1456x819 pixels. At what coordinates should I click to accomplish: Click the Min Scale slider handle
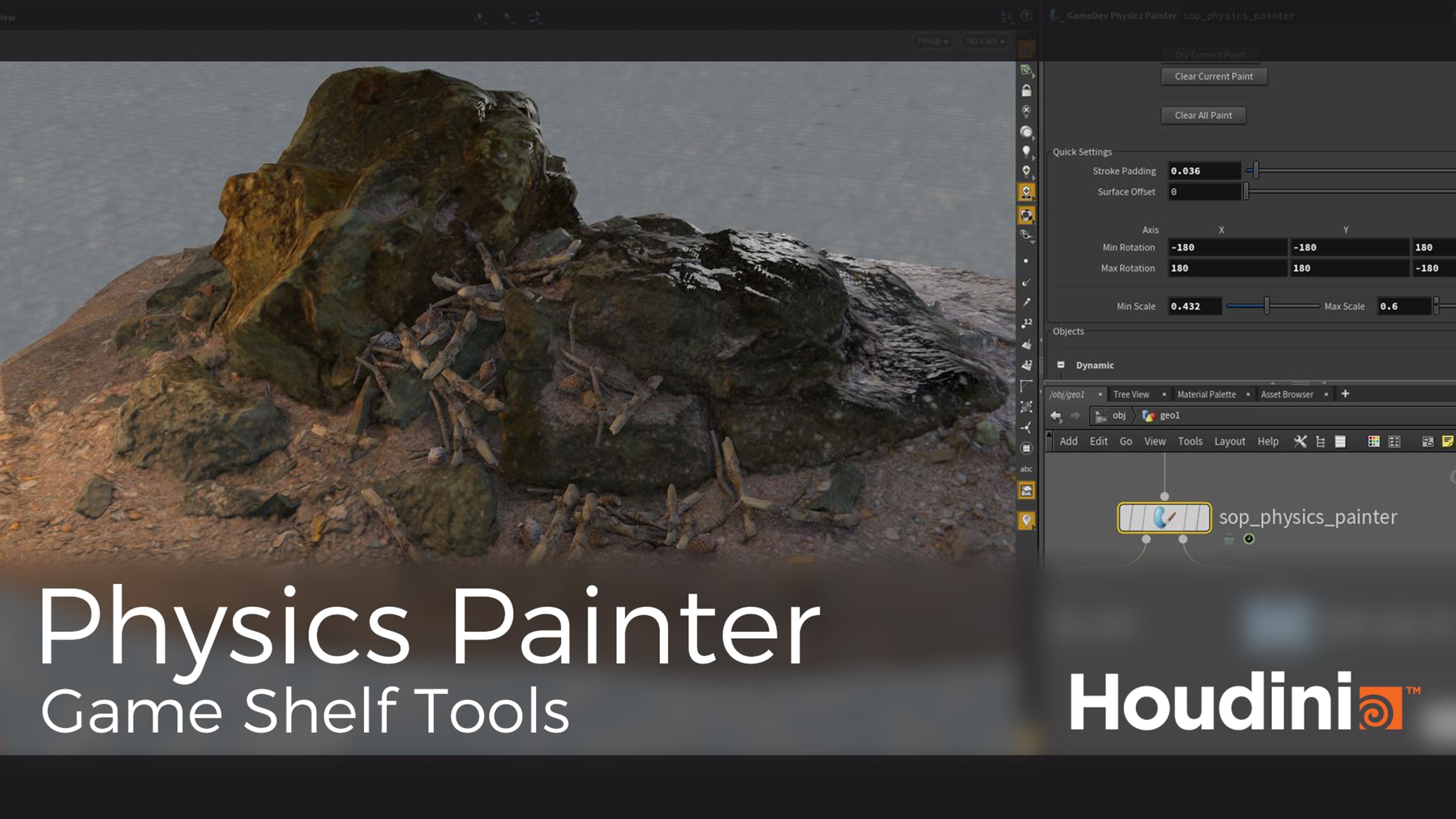coord(1267,306)
